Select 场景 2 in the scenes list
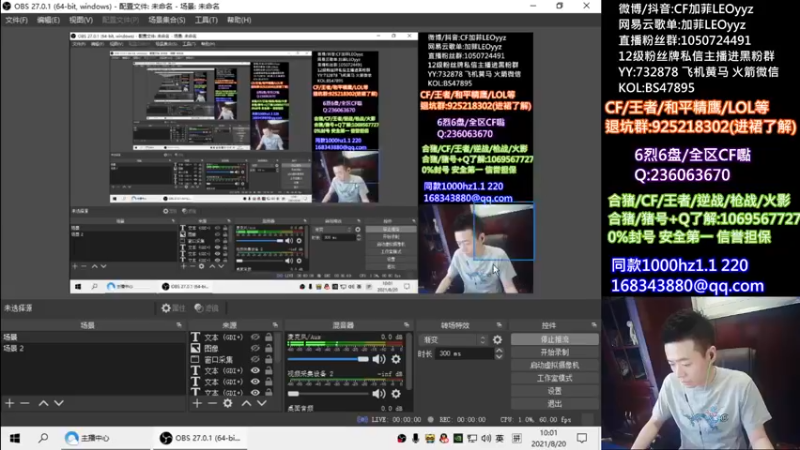The height and width of the screenshot is (450, 800). (x=94, y=348)
